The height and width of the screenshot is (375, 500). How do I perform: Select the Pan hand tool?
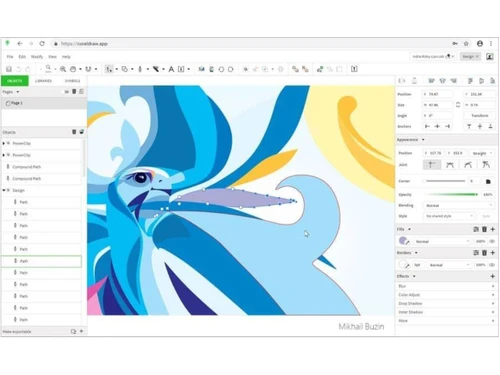[x=73, y=69]
